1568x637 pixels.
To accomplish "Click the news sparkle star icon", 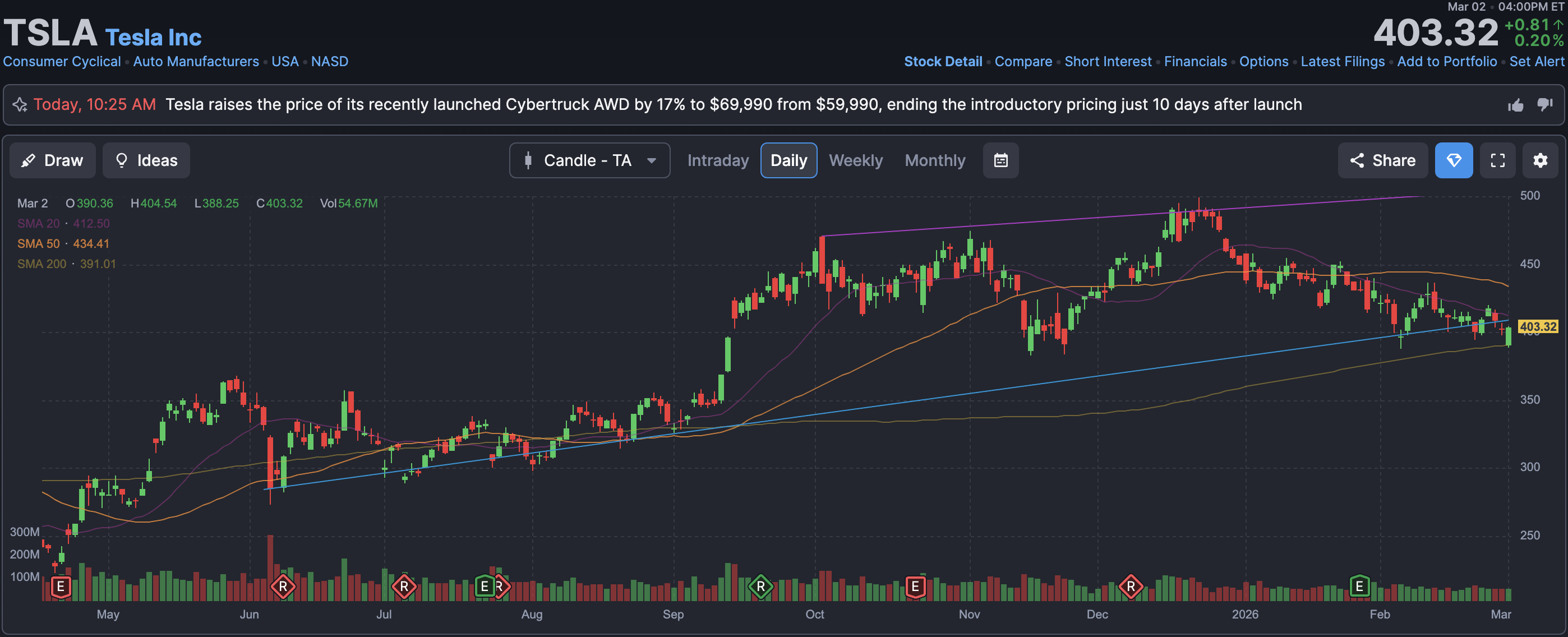I will point(20,105).
